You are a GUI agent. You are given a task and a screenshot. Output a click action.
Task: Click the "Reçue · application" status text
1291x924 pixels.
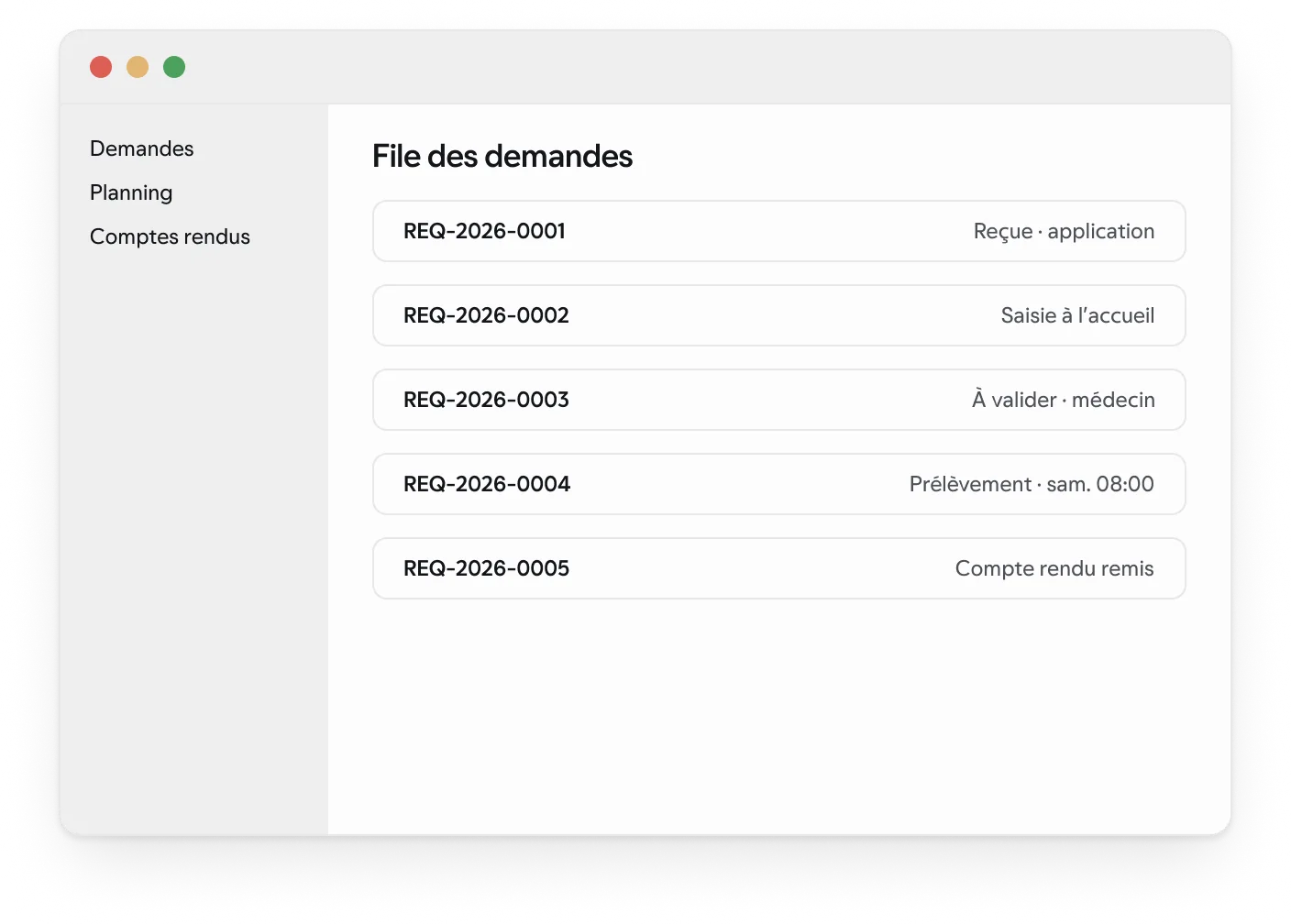[x=1064, y=232]
